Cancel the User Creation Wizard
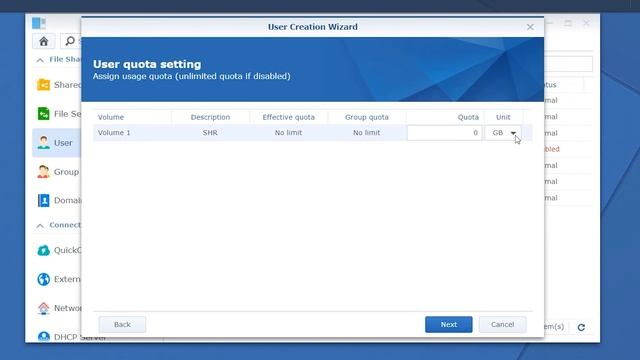640x360 pixels. 502,324
